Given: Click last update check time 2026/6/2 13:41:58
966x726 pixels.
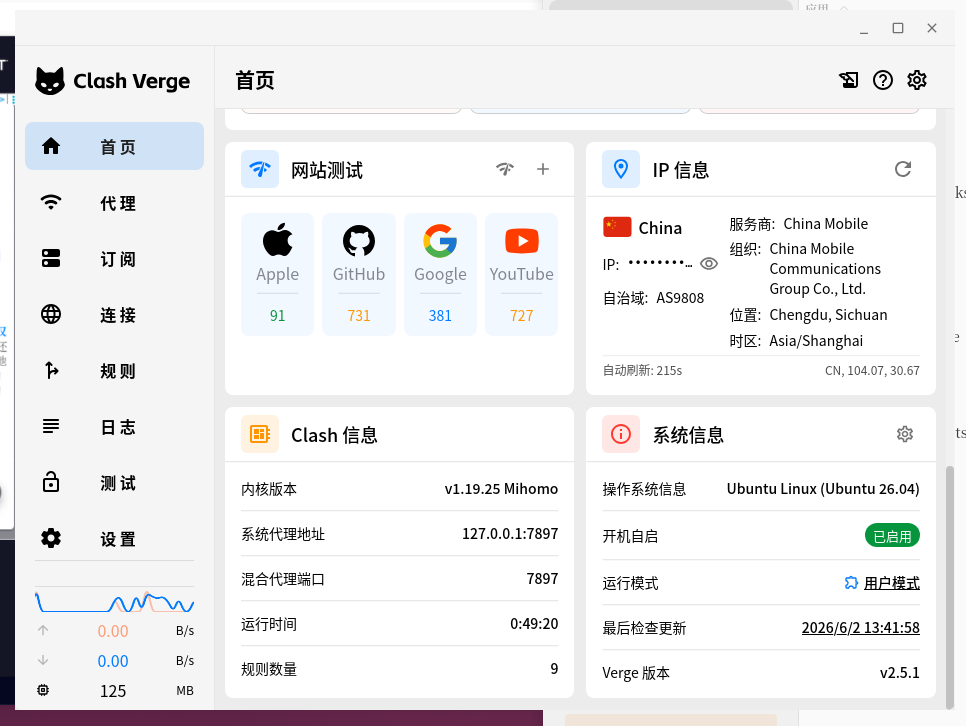Looking at the screenshot, I should point(861,627).
